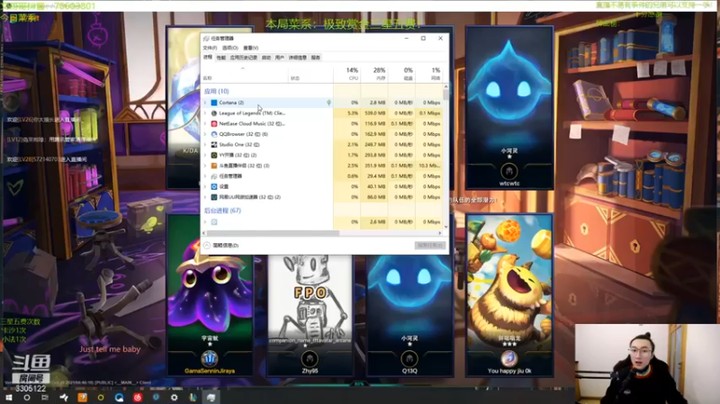Open the 查看(V) menu
Screen dimensions: 720x404
click(251, 48)
